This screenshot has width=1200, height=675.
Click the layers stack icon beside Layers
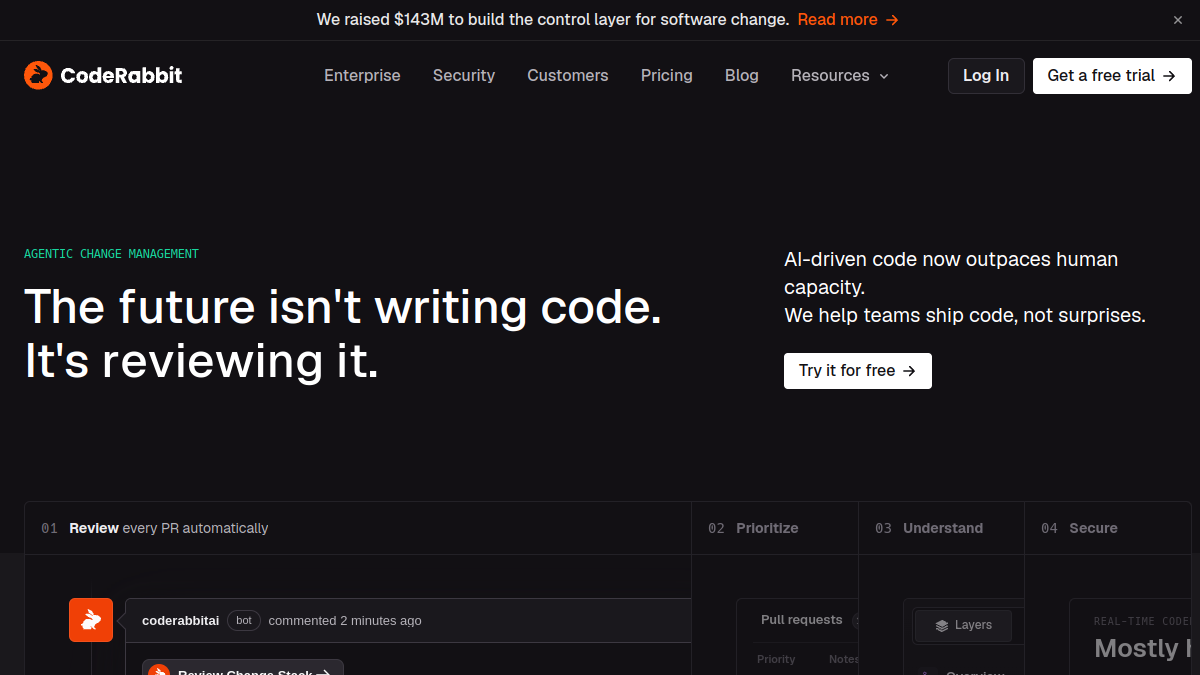point(942,626)
